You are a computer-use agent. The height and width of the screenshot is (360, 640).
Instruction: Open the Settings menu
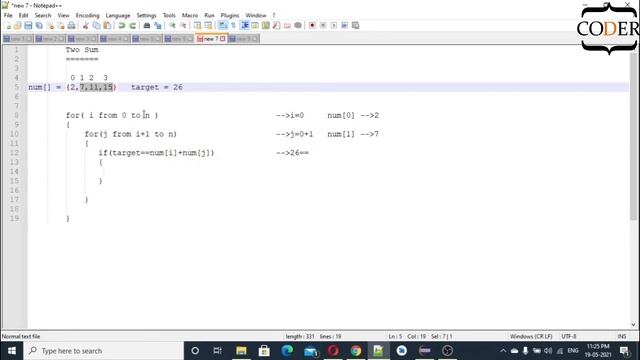147,15
